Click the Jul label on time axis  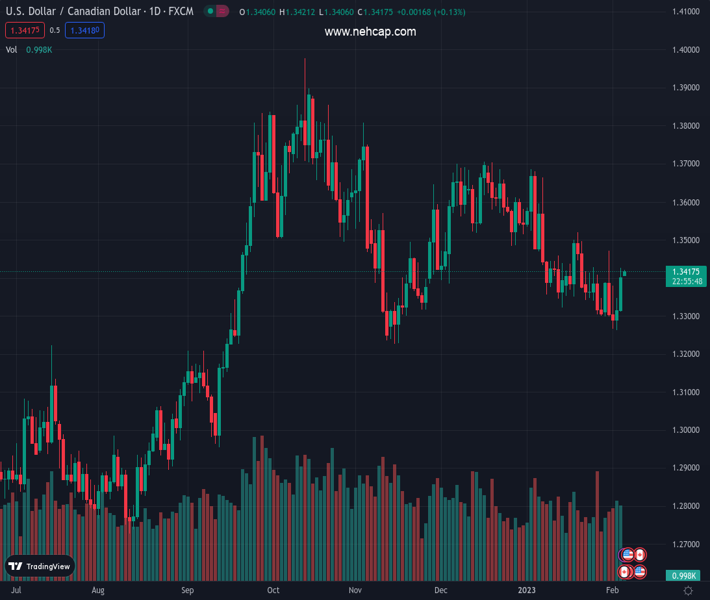(x=16, y=590)
